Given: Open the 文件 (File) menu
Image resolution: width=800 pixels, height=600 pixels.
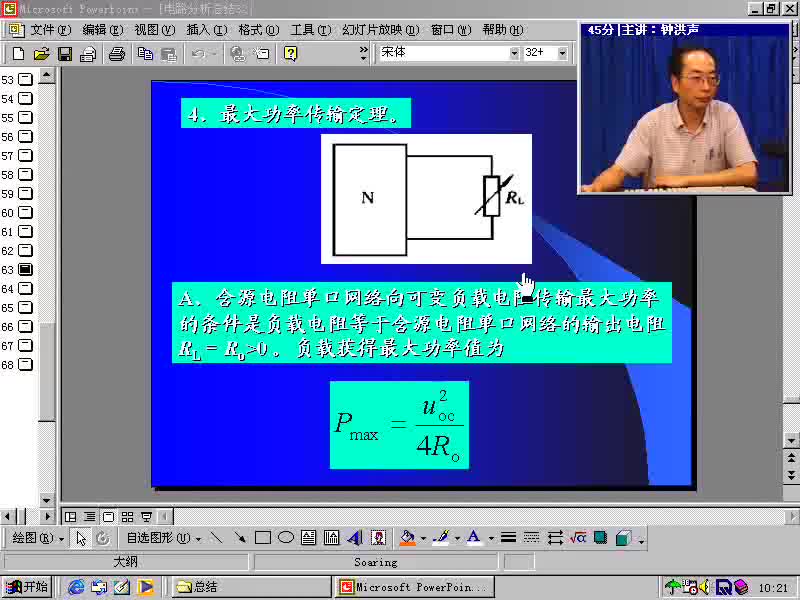Looking at the screenshot, I should coord(51,30).
